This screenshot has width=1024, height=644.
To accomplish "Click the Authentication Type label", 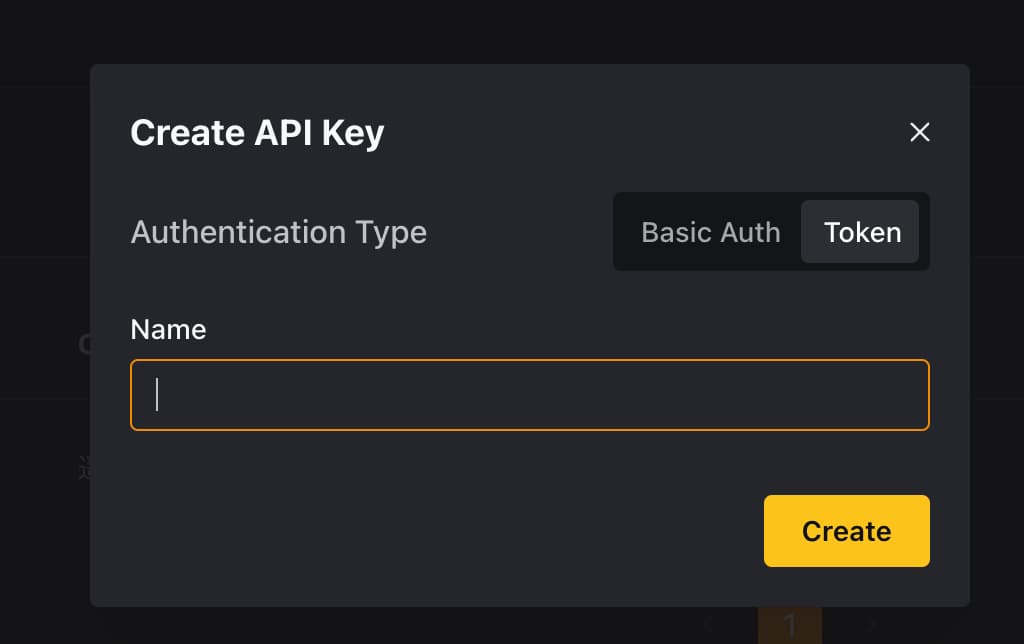I will click(x=279, y=233).
